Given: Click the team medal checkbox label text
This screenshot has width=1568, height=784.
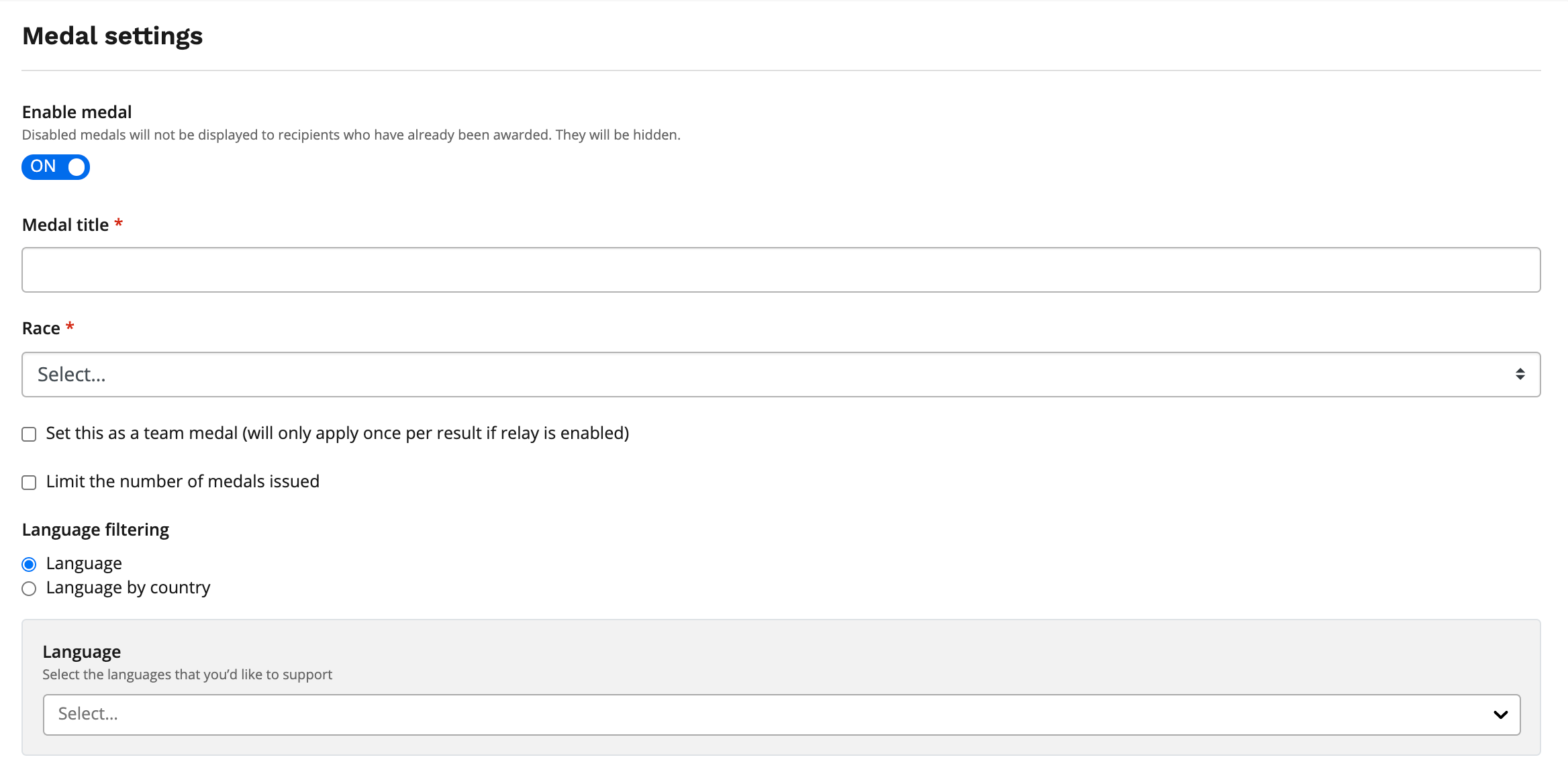Looking at the screenshot, I should (x=338, y=434).
